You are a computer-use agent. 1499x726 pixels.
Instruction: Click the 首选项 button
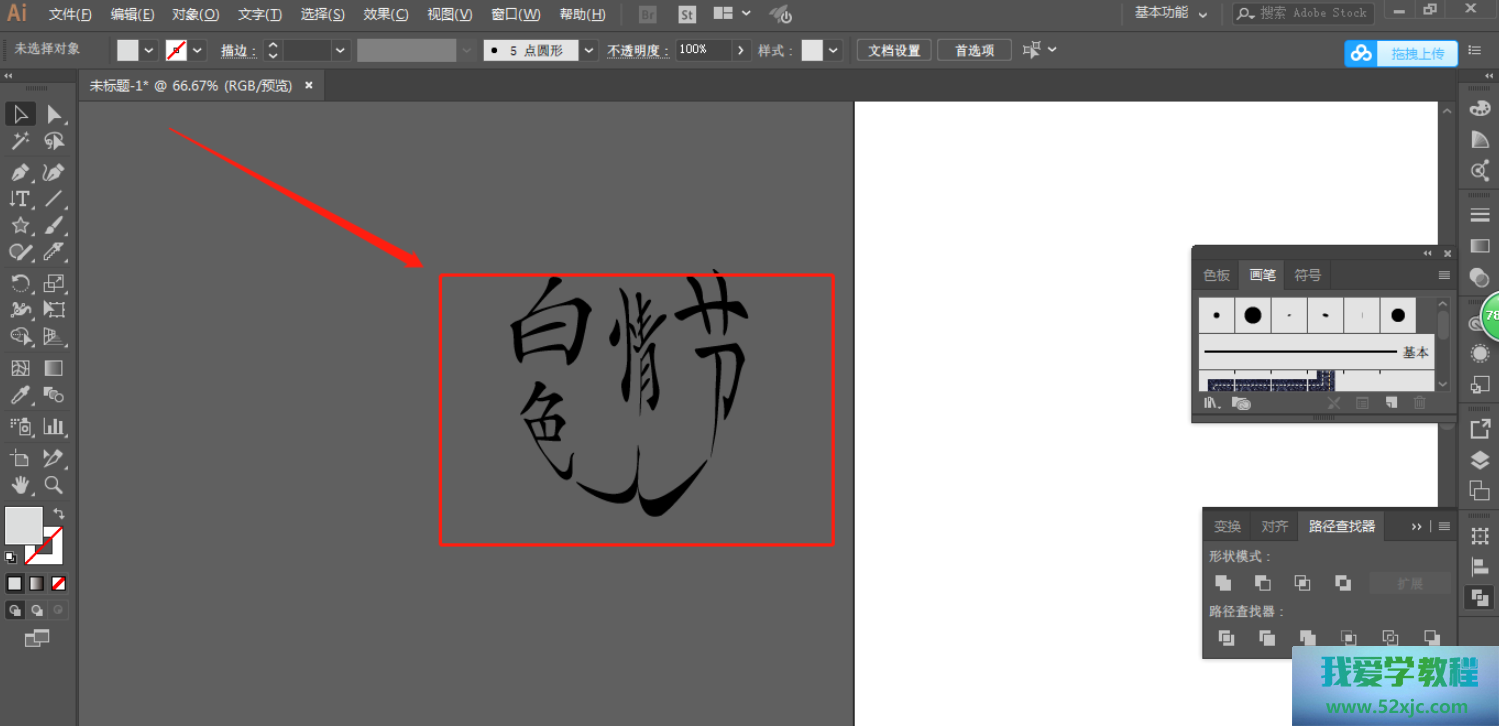click(974, 50)
